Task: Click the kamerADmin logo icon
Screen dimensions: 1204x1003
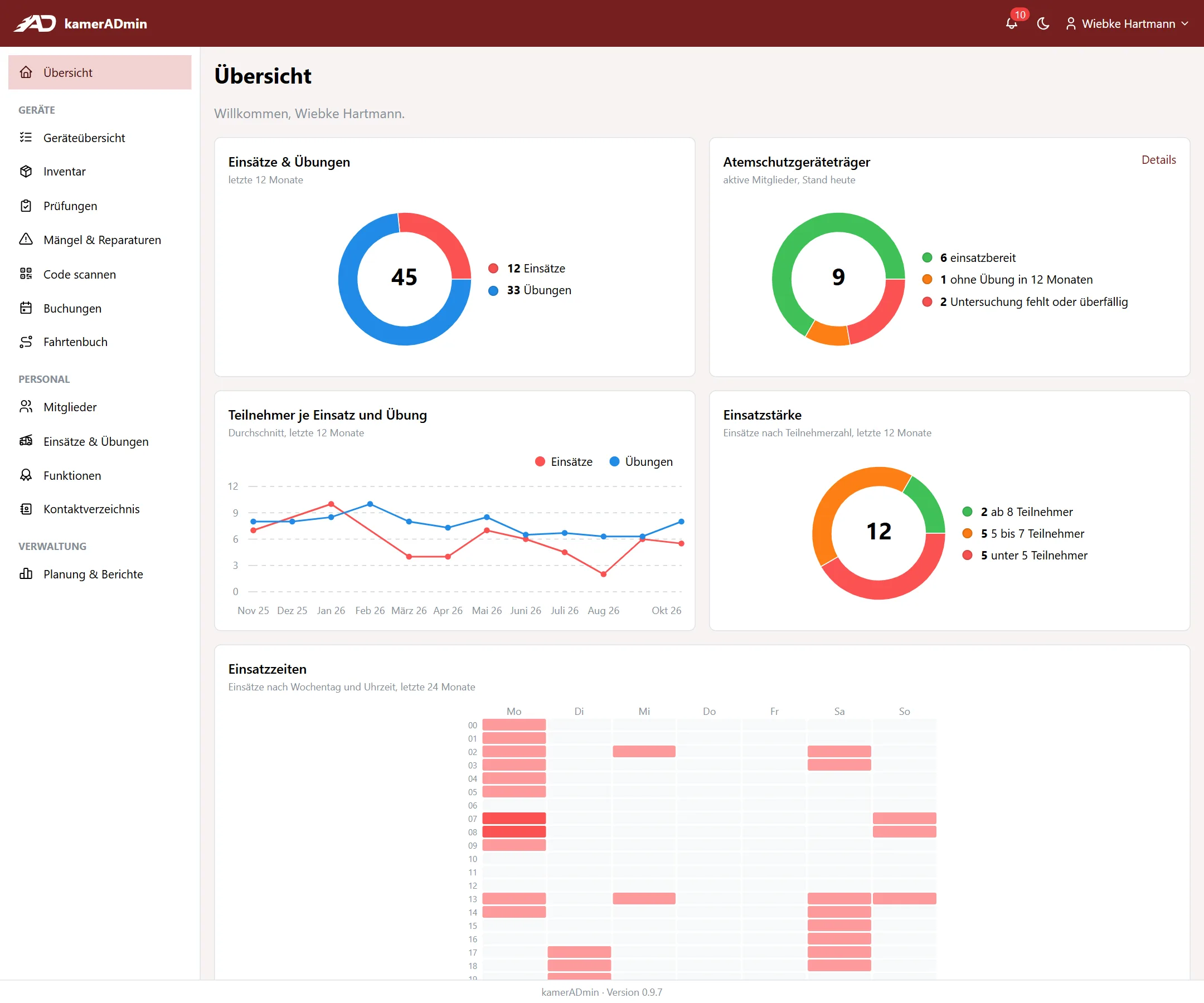Action: 35,23
